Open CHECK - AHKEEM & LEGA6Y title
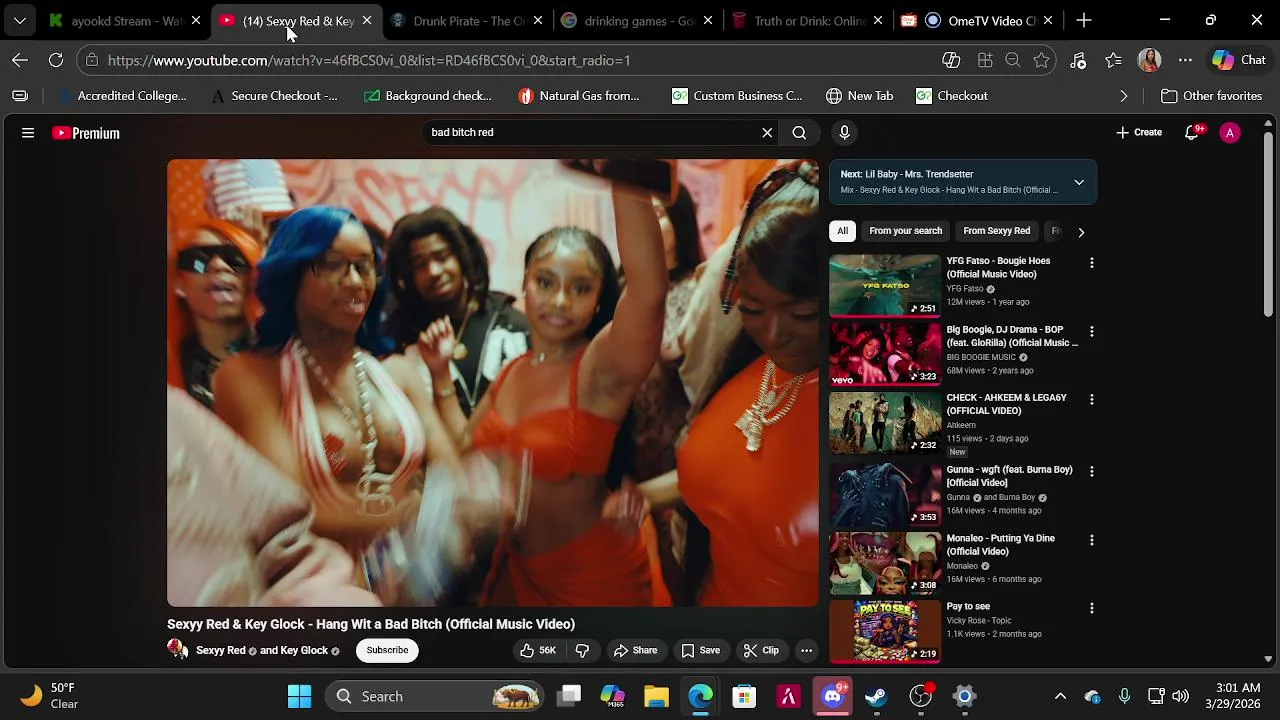1280x720 pixels. [x=1007, y=404]
